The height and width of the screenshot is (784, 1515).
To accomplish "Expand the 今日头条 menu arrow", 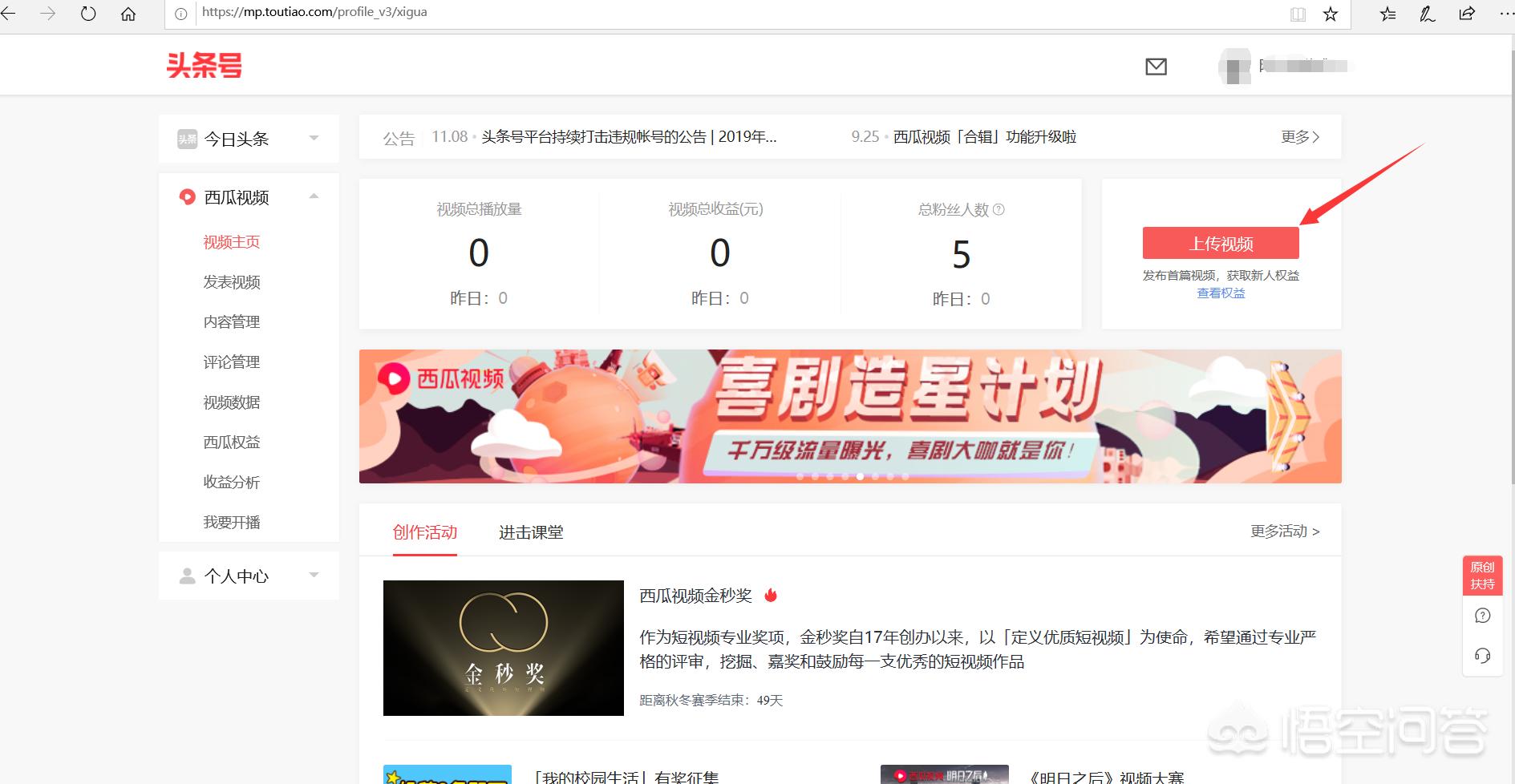I will [314, 138].
